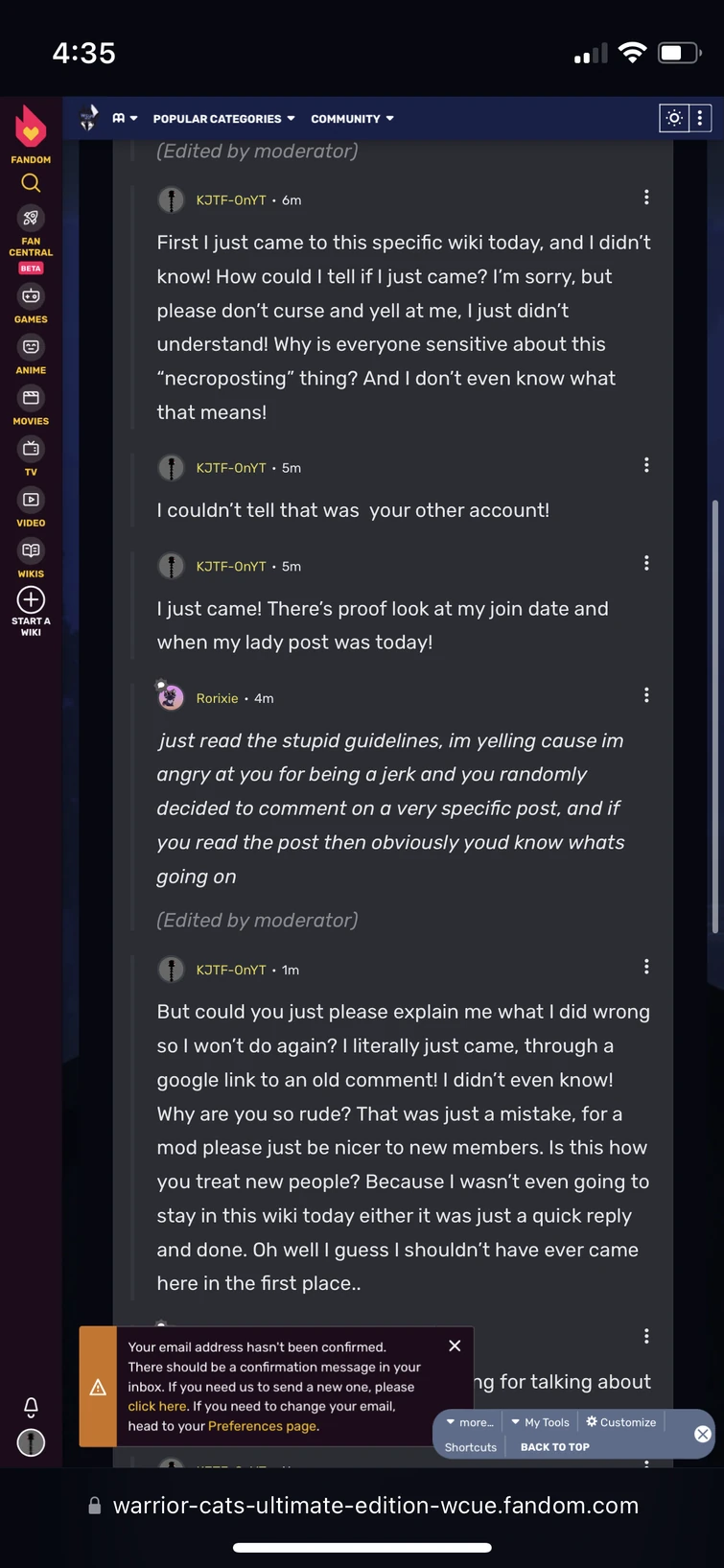The image size is (724, 1568).
Task: Select the Anime sidebar icon
Action: click(x=30, y=348)
